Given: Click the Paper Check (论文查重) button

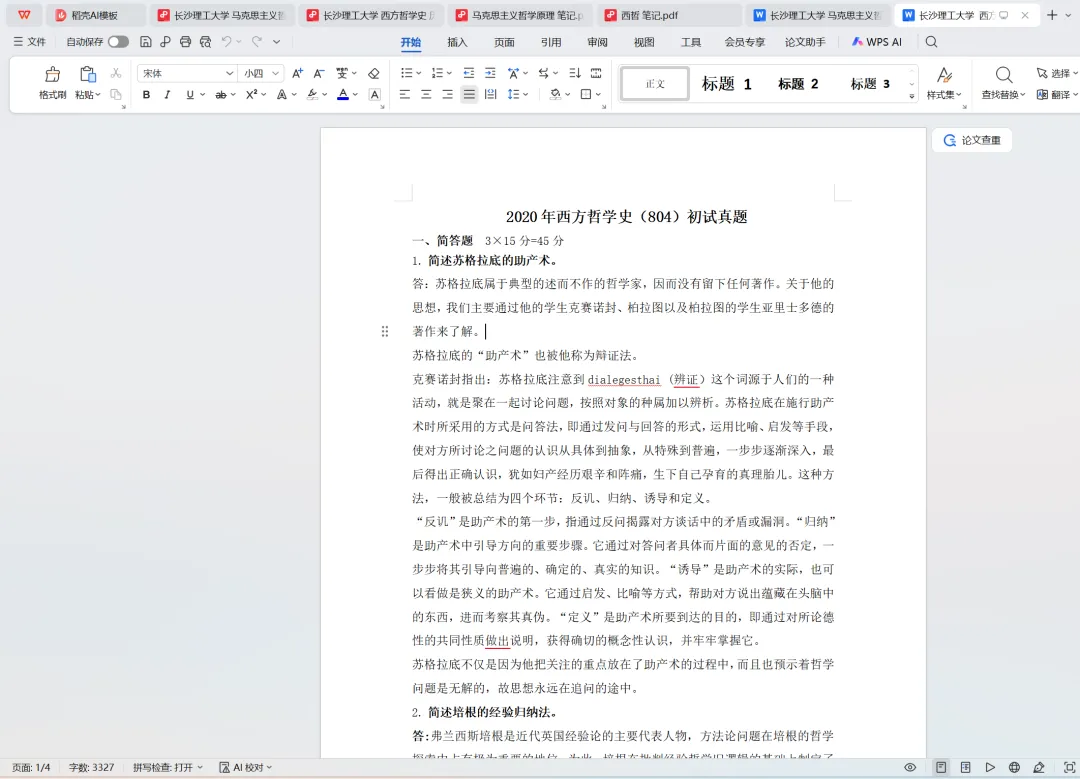Looking at the screenshot, I should tap(972, 140).
